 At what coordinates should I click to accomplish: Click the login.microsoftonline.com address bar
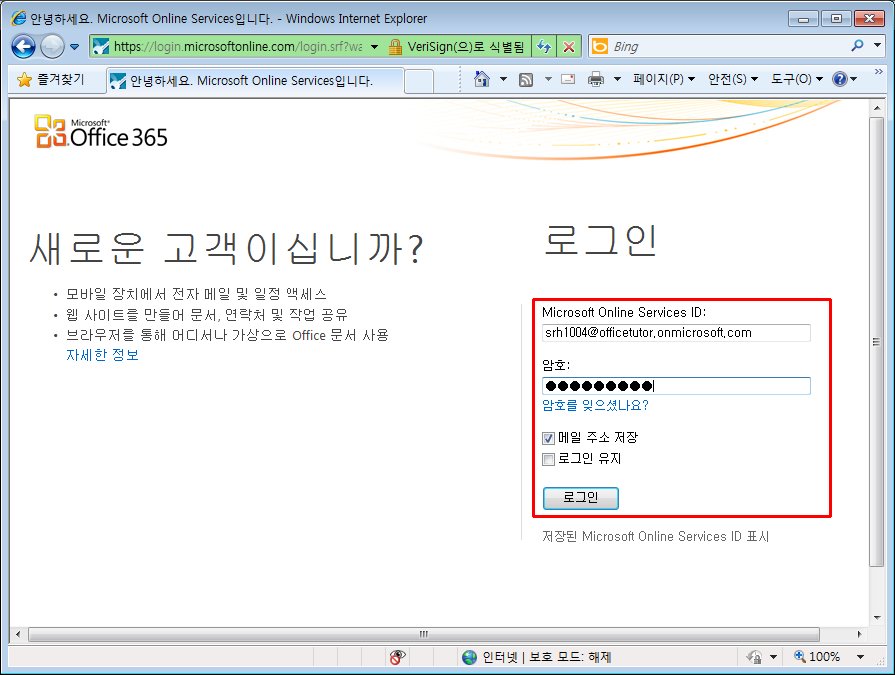coord(237,46)
